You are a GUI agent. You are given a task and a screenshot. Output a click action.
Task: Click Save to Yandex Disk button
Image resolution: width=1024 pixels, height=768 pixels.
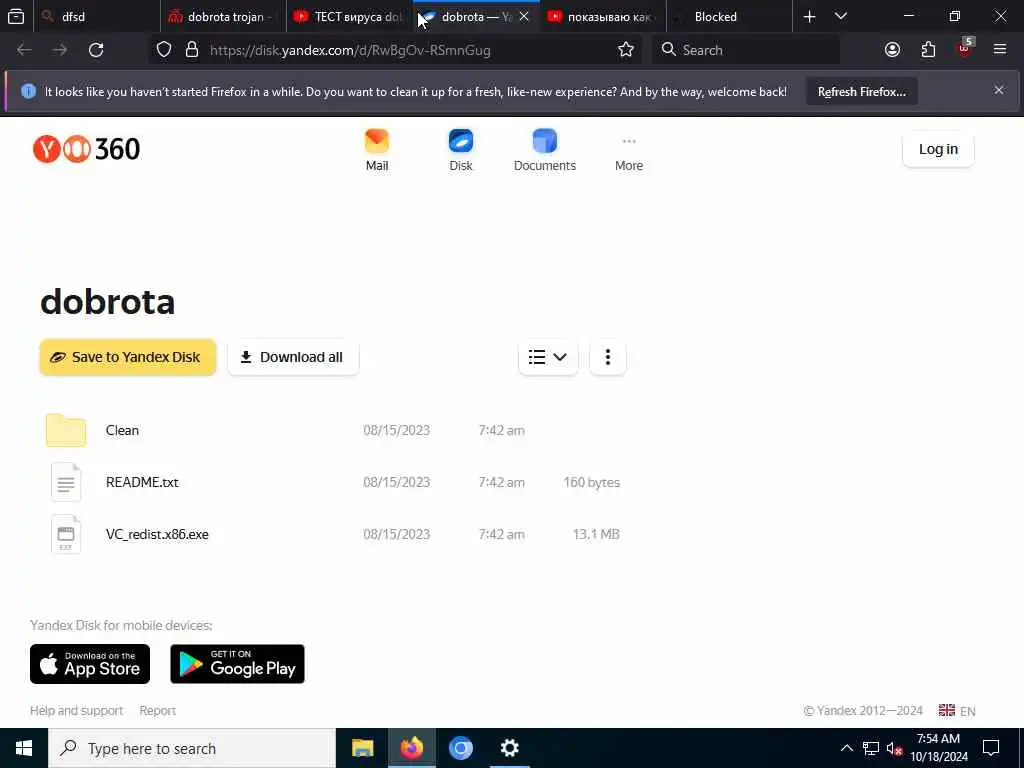128,357
